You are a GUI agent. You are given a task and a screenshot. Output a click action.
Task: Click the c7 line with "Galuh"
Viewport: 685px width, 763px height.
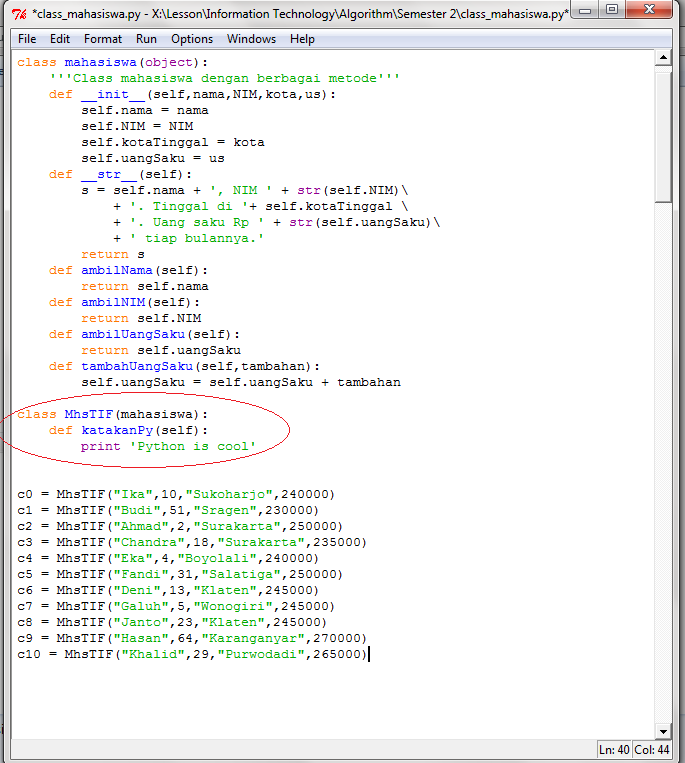176,606
